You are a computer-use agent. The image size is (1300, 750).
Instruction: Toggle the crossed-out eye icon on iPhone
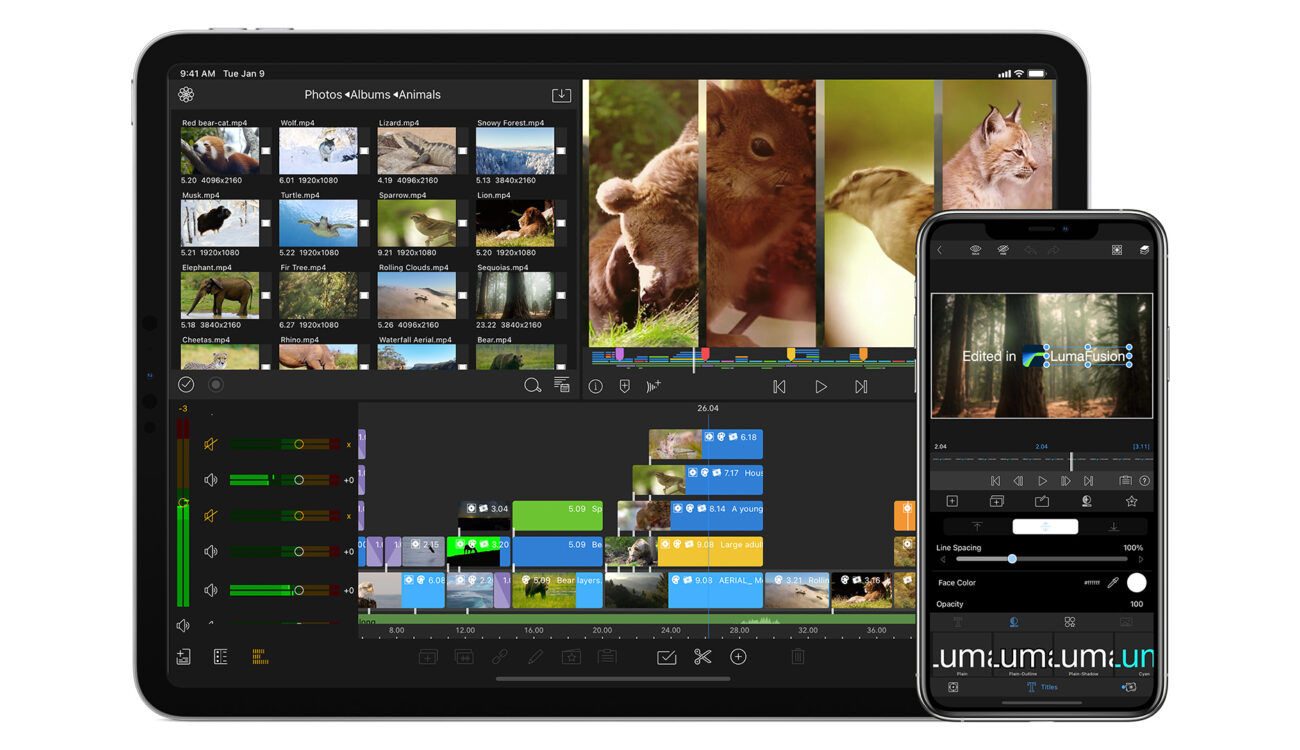[x=1003, y=250]
